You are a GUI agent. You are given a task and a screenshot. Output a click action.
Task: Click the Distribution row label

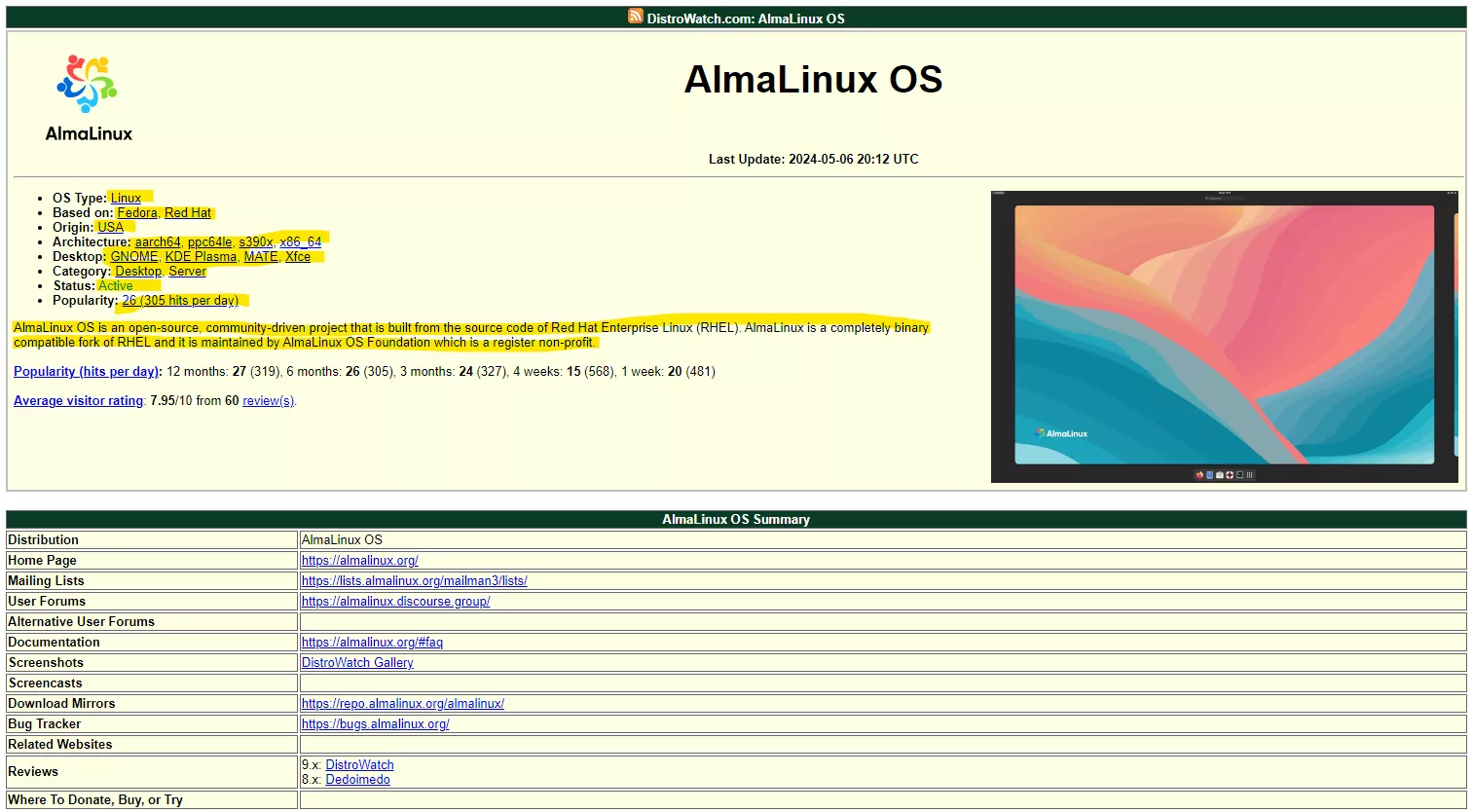coord(44,540)
